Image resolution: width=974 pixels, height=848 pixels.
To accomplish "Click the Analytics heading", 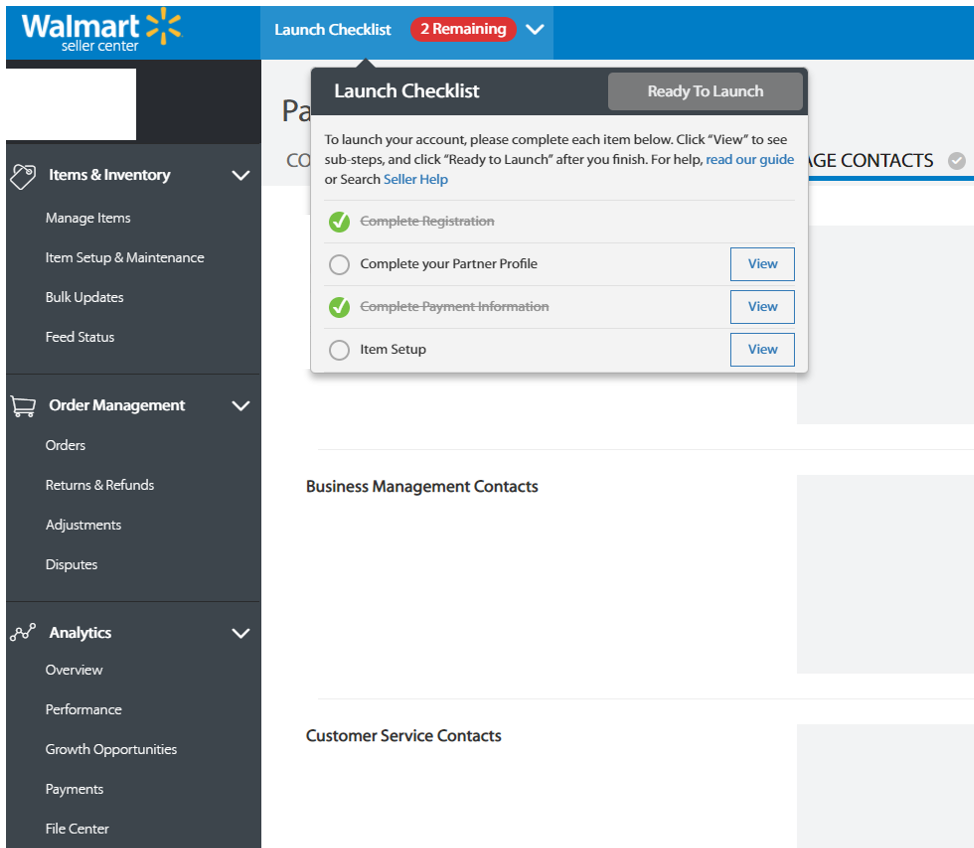I will tap(80, 633).
